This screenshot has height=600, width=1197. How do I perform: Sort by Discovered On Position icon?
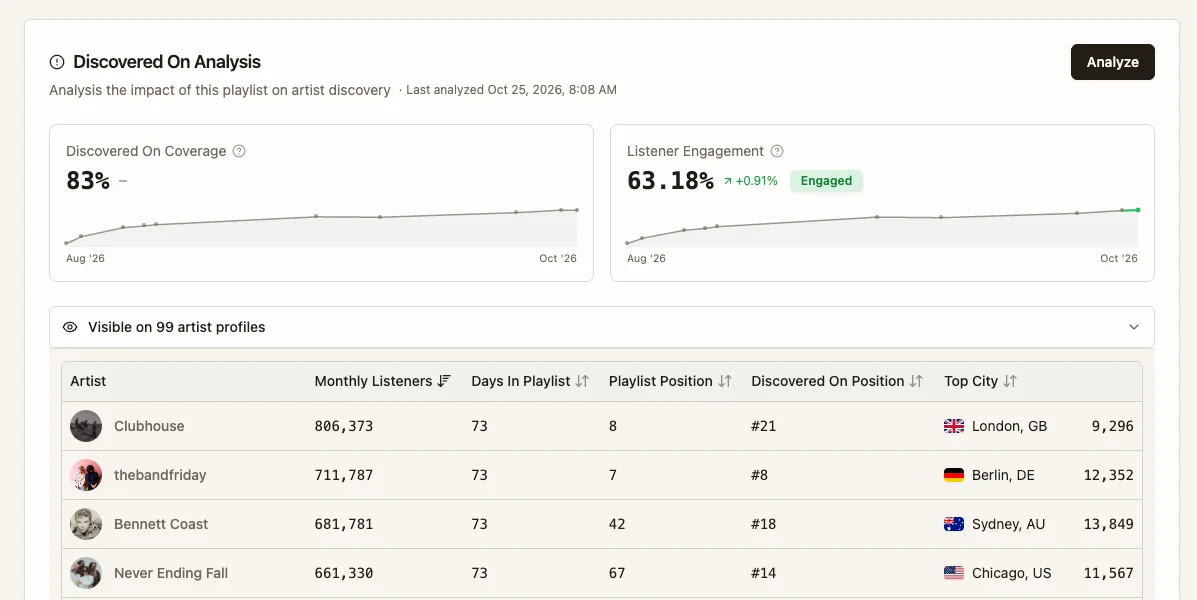click(916, 381)
